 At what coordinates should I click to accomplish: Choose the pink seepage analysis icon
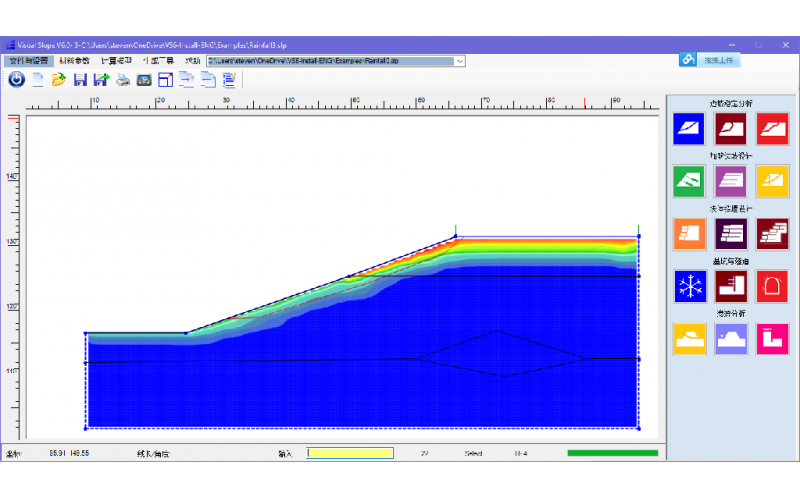[772, 339]
